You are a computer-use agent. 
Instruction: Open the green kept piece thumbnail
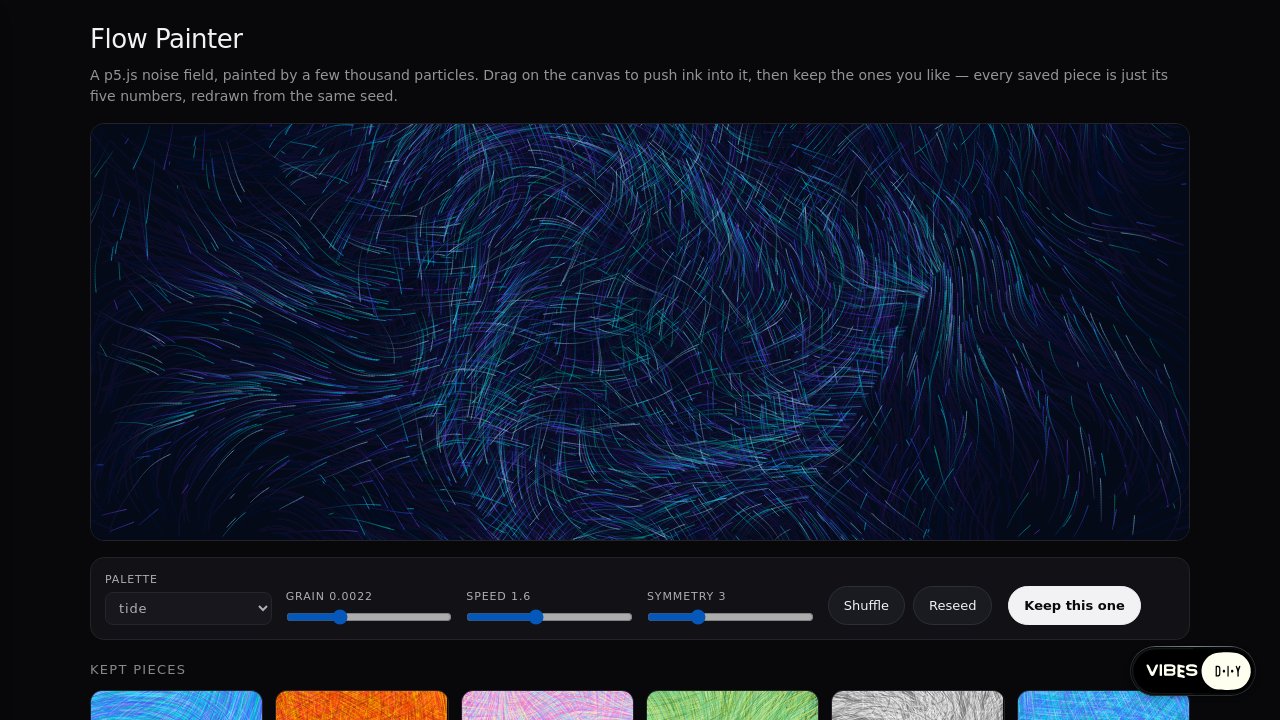(x=732, y=706)
